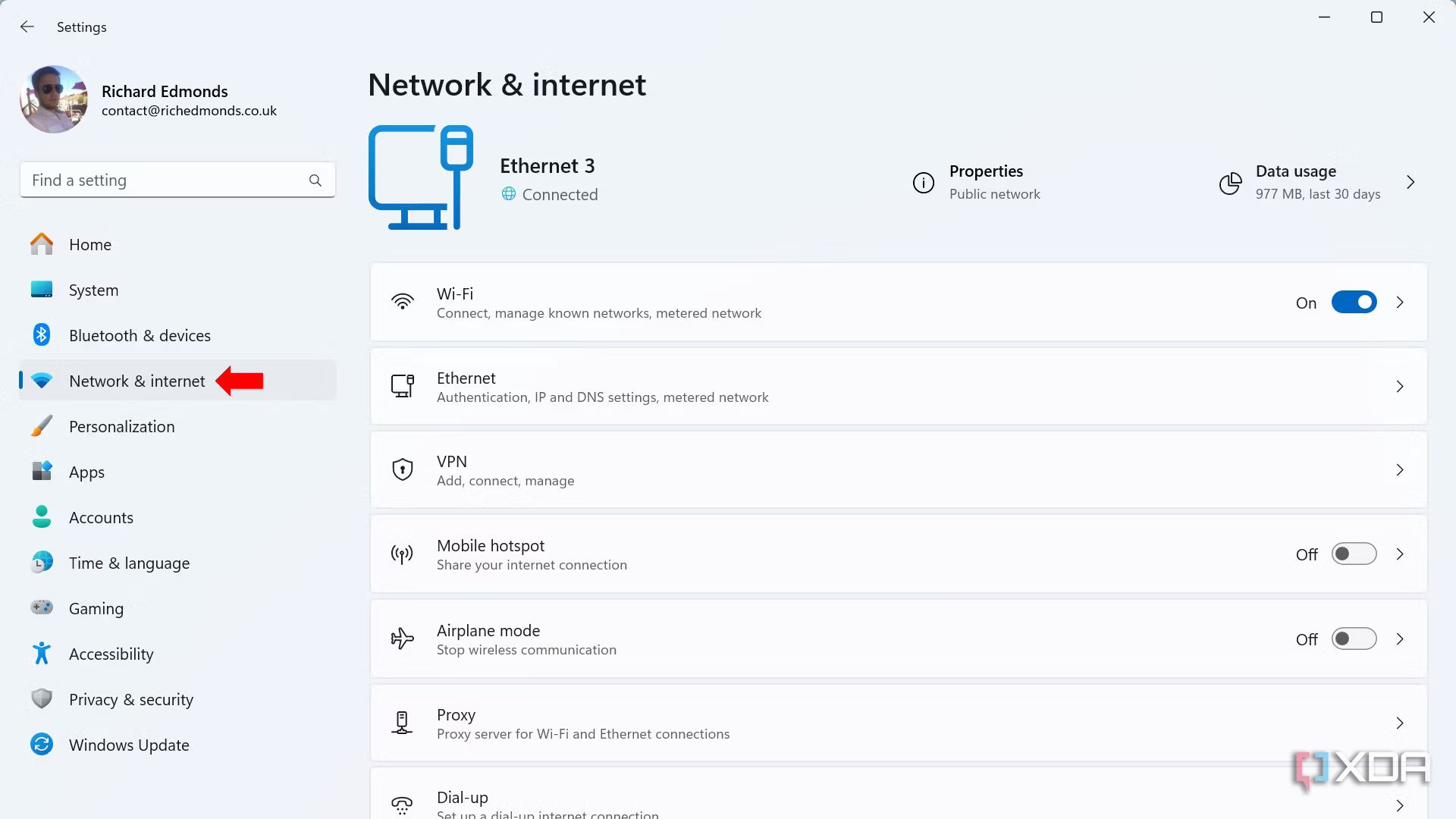Click the search magnifier icon
Viewport: 1456px width, 819px height.
click(315, 180)
